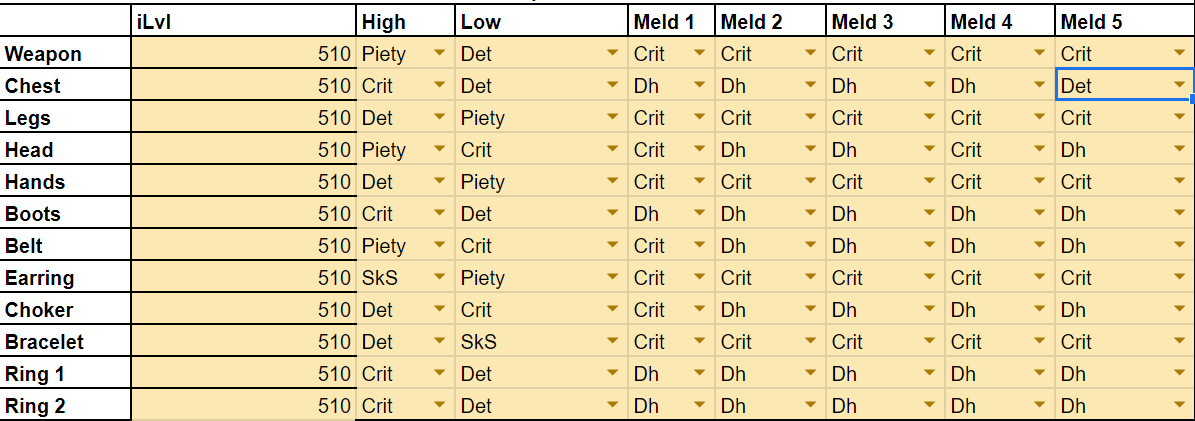Expand the Bracelet Low SkS dropdown arrow
This screenshot has height=421, width=1195.
pos(612,342)
